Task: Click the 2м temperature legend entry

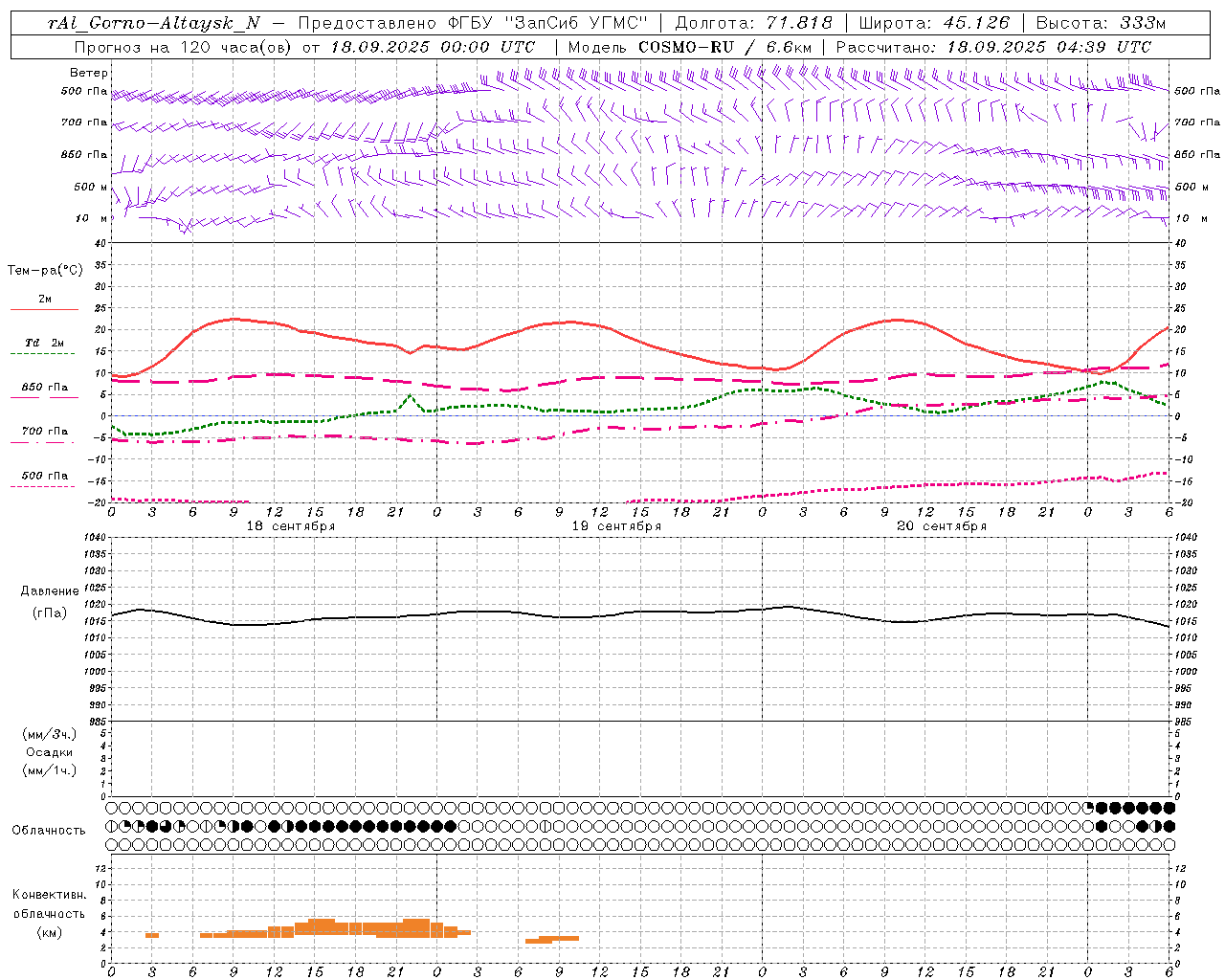Action: 45,300
